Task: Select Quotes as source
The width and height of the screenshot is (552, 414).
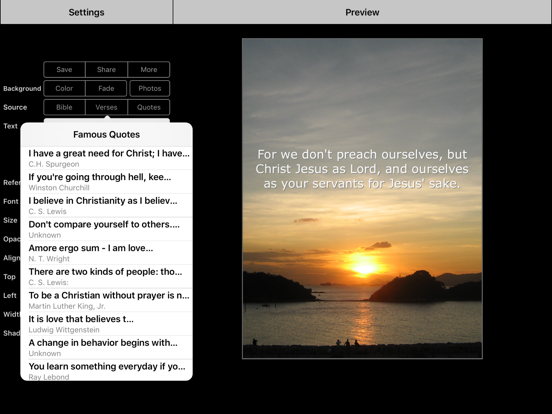Action: click(149, 107)
